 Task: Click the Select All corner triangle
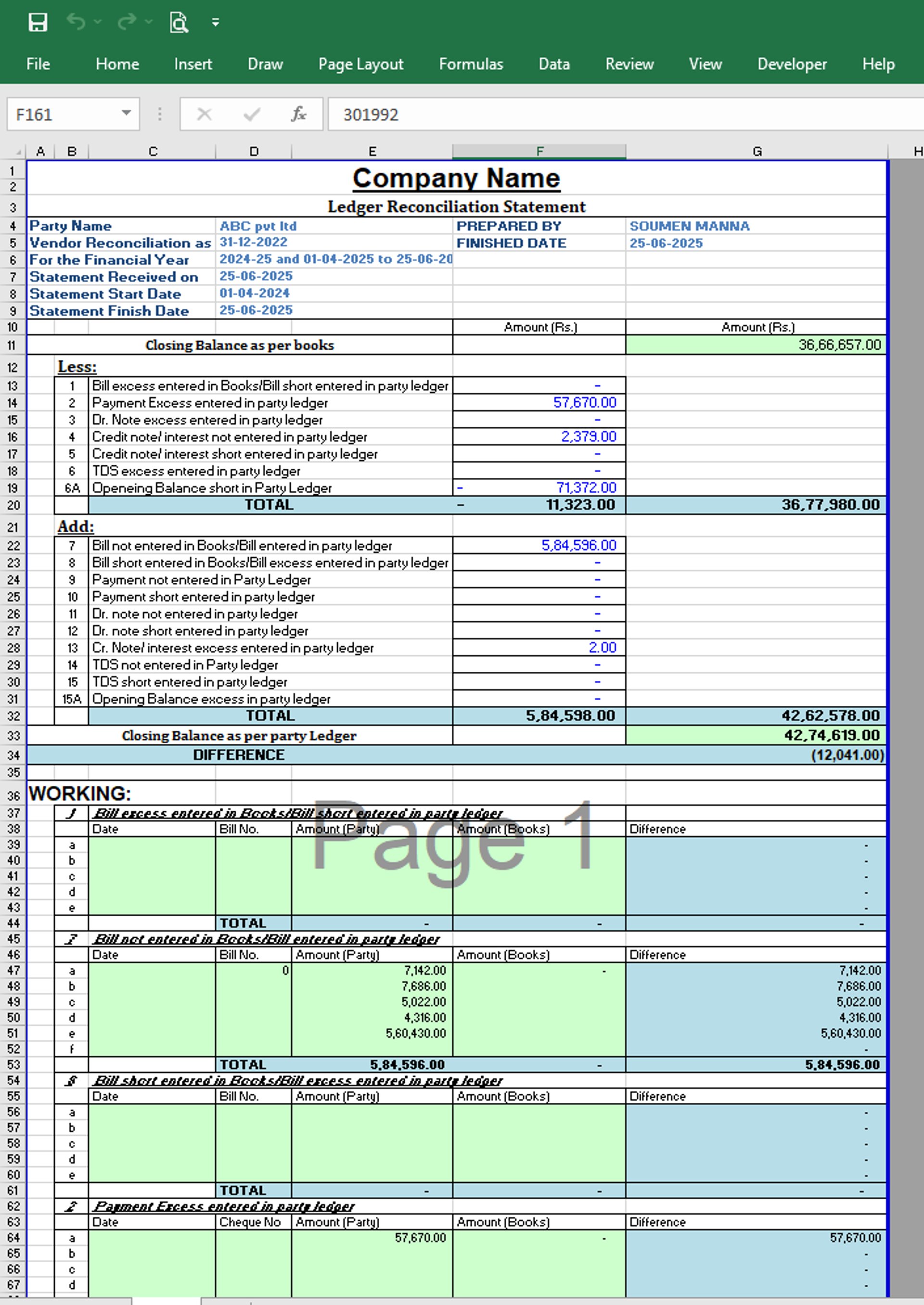(x=18, y=152)
